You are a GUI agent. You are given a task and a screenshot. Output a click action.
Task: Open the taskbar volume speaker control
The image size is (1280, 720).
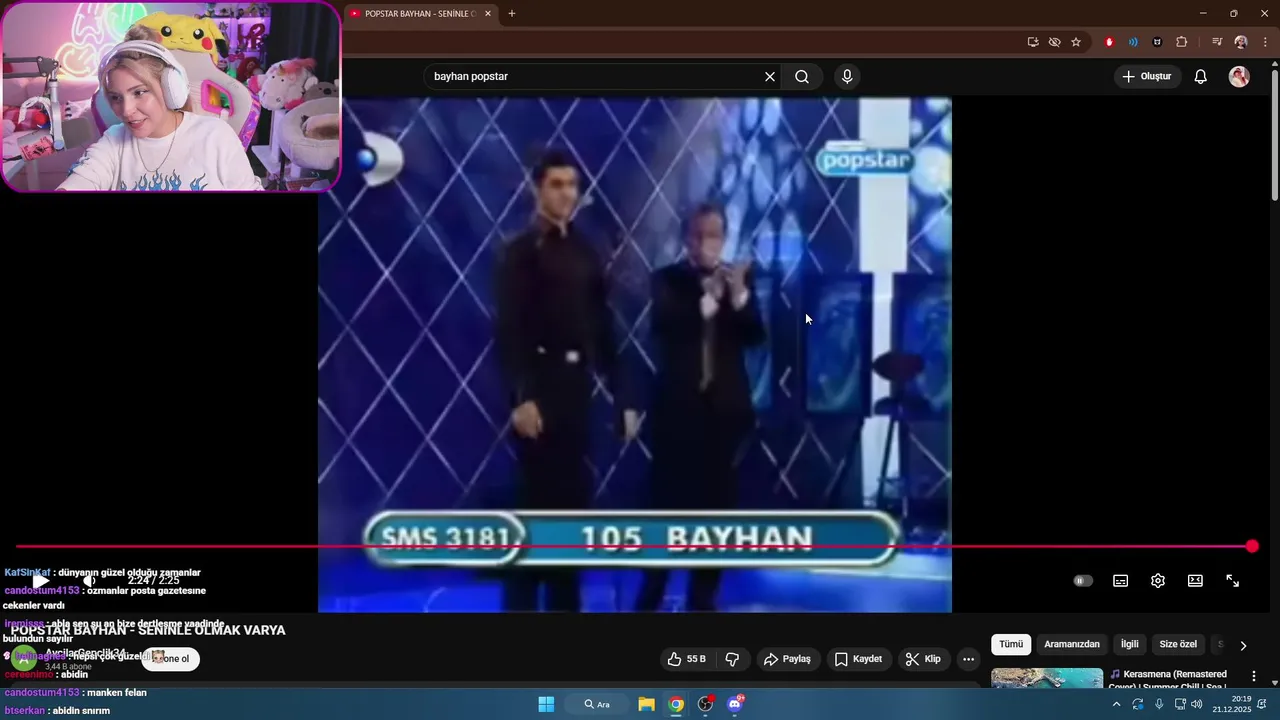[1197, 704]
